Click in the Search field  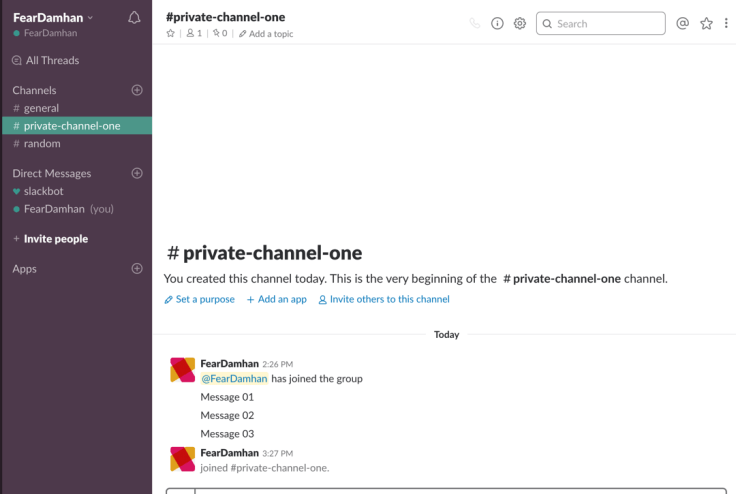[x=607, y=24]
